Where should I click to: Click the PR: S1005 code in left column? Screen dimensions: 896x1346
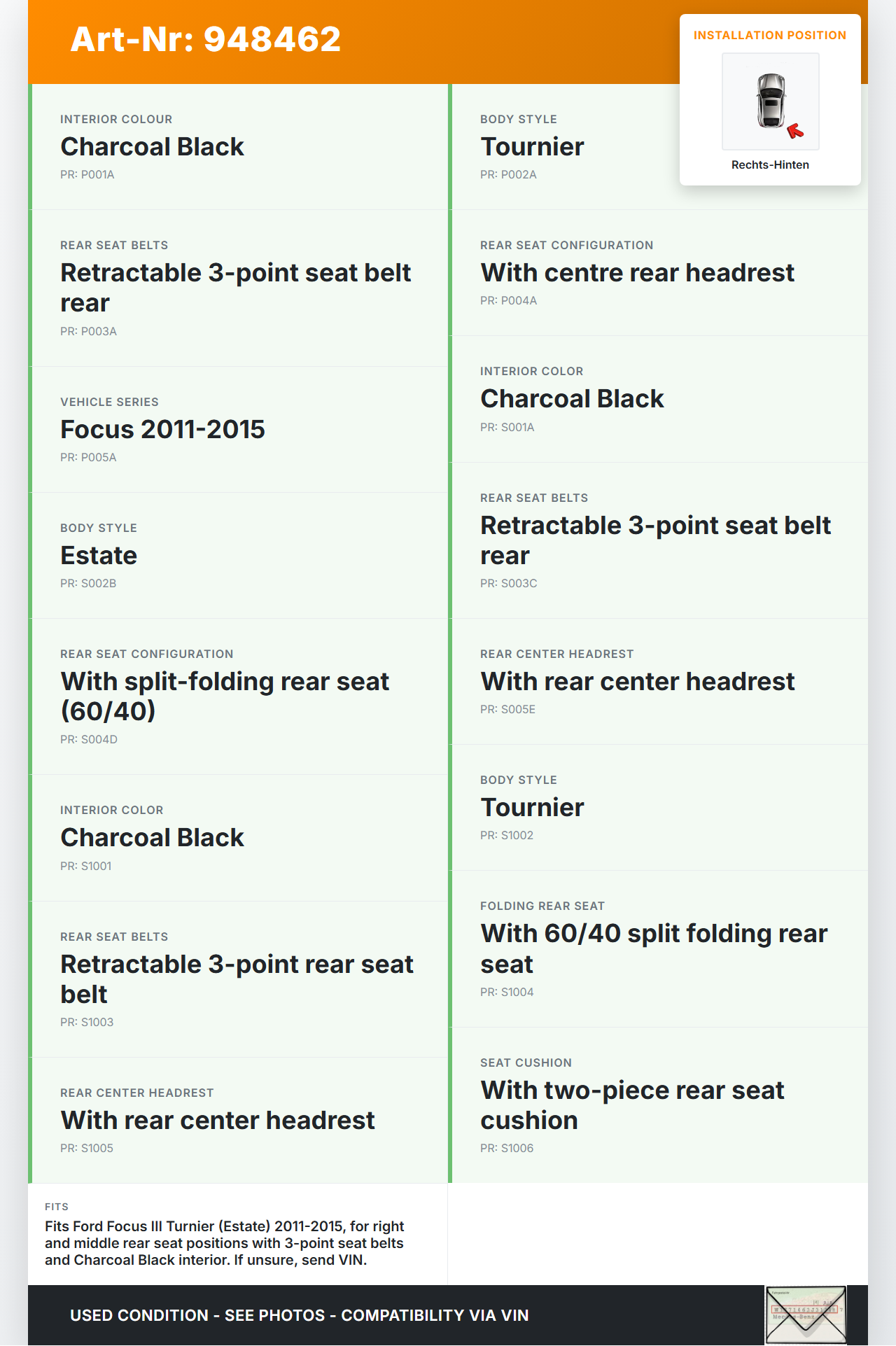[x=87, y=1149]
